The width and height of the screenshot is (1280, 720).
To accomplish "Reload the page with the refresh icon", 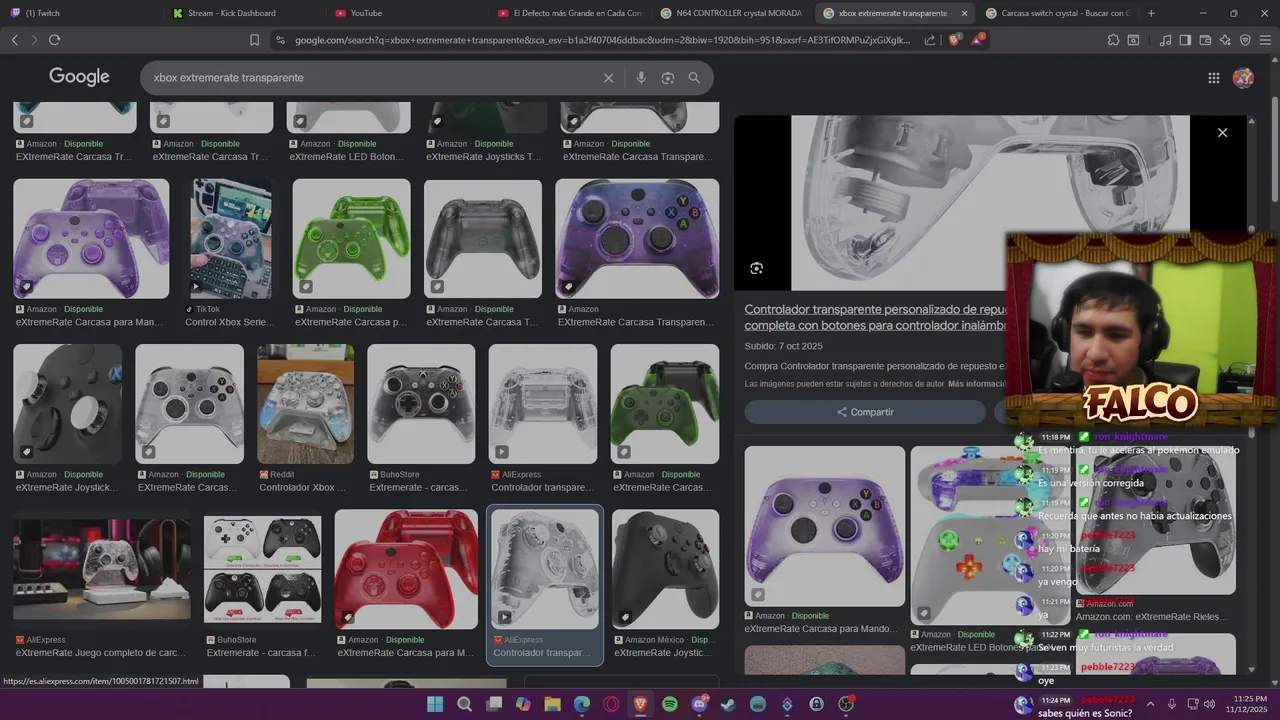I will click(54, 40).
